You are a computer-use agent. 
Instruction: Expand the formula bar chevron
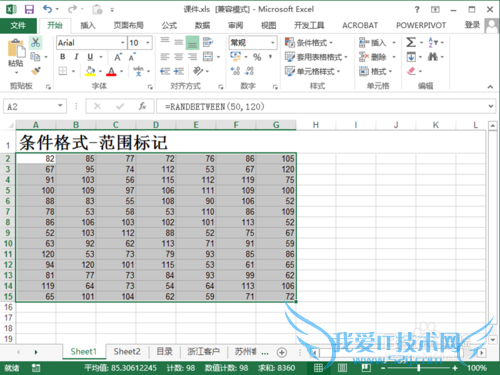tap(491, 106)
